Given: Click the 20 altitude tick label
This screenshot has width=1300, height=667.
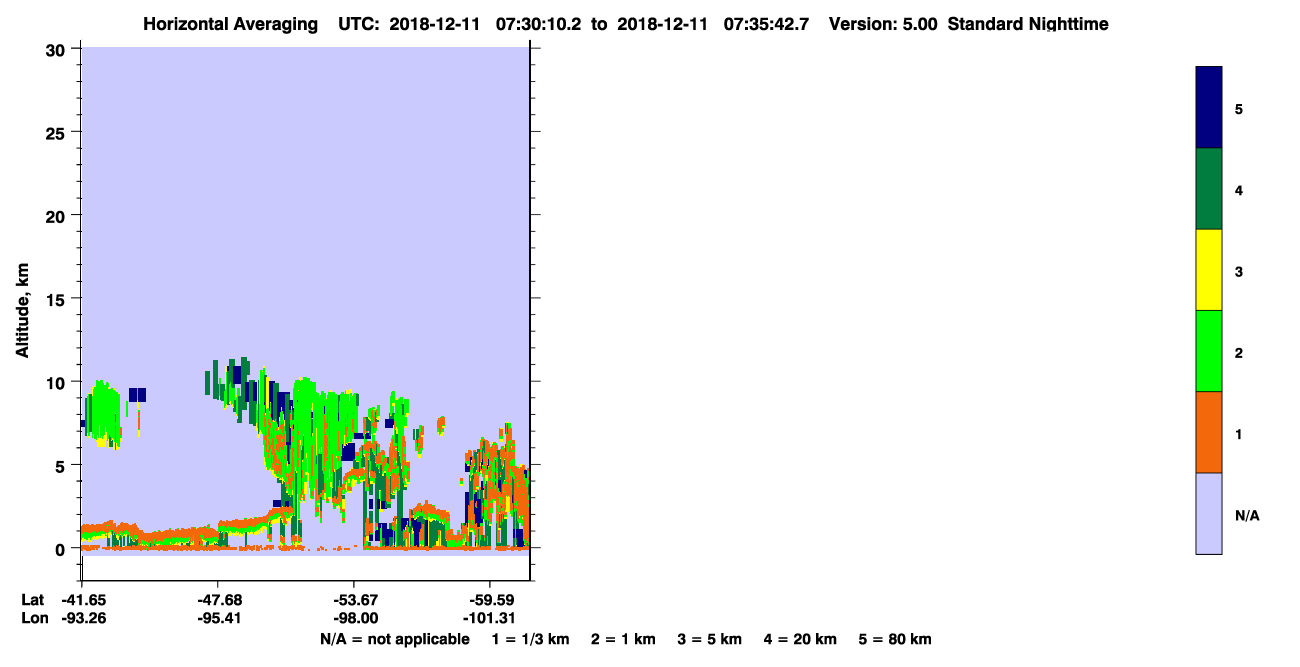Looking at the screenshot, I should click(57, 215).
